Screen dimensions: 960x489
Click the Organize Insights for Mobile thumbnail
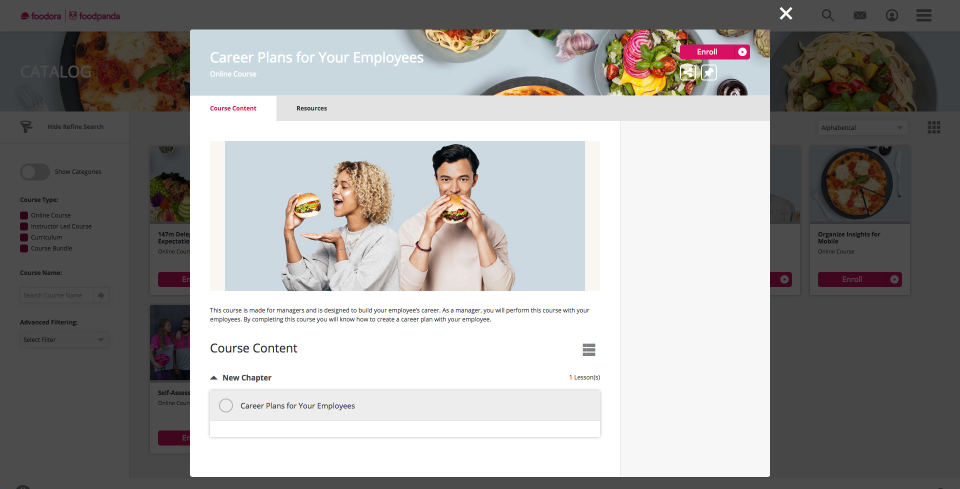(860, 184)
